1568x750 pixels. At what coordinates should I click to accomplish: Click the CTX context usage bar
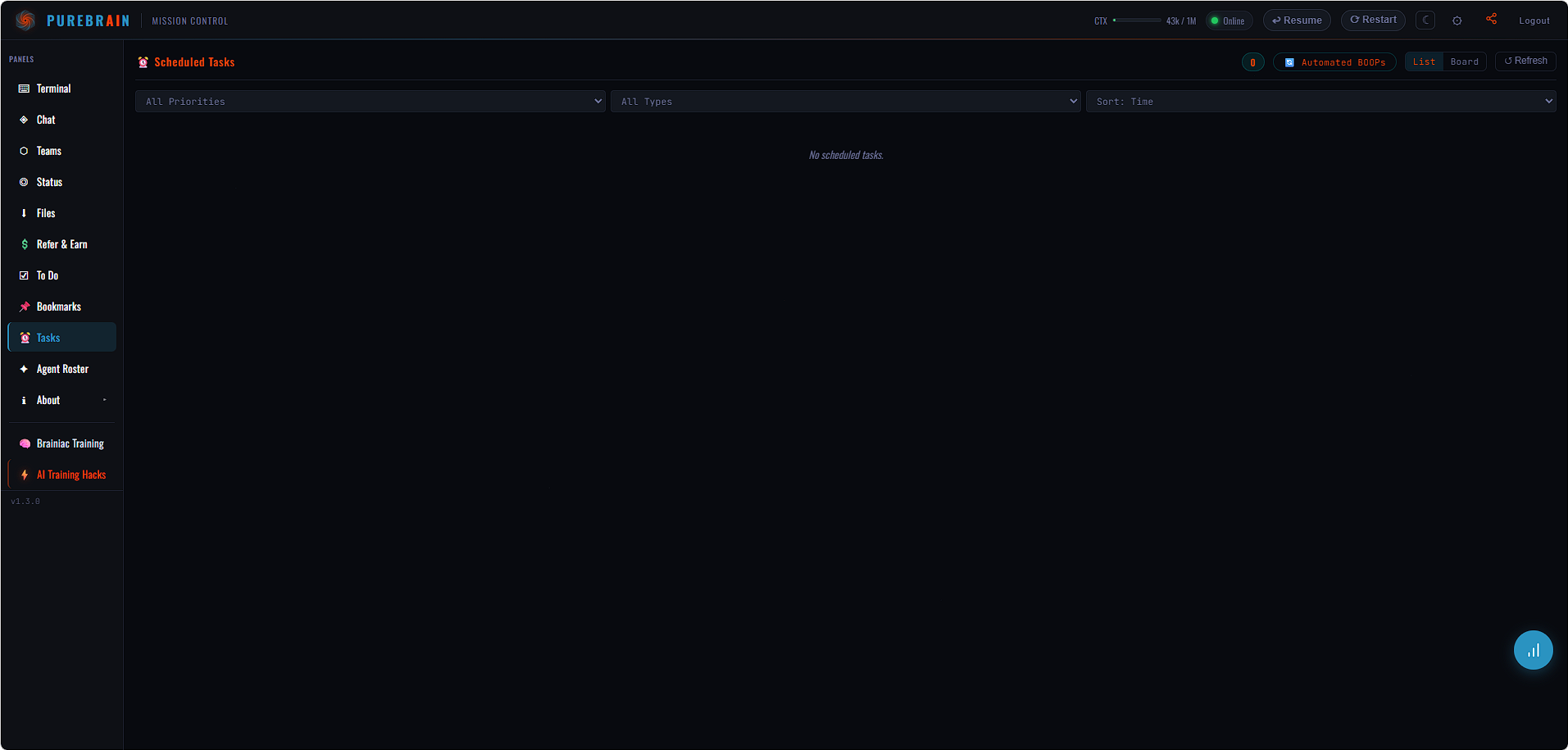pos(1137,20)
